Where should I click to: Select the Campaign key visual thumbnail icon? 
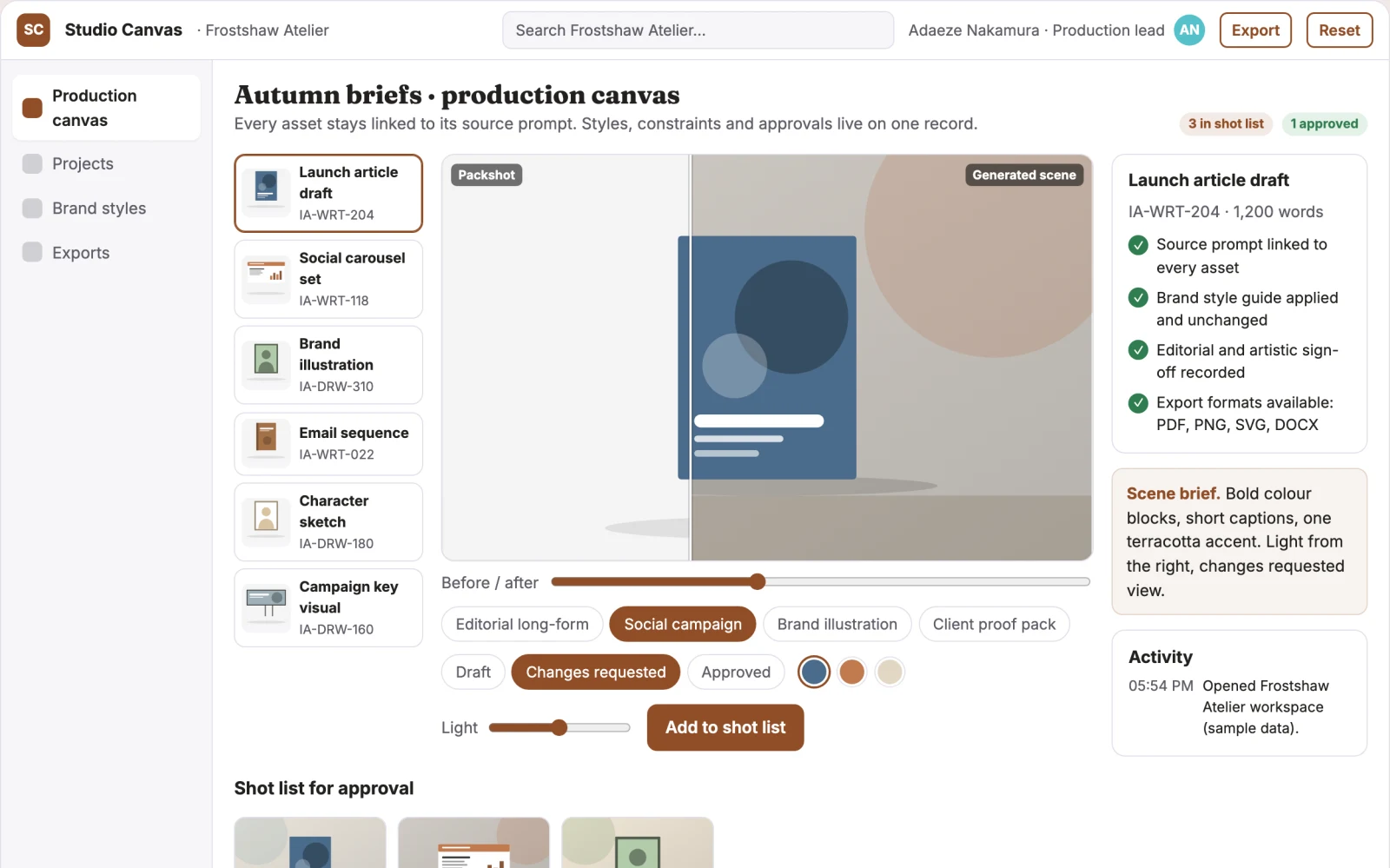pyautogui.click(x=266, y=607)
